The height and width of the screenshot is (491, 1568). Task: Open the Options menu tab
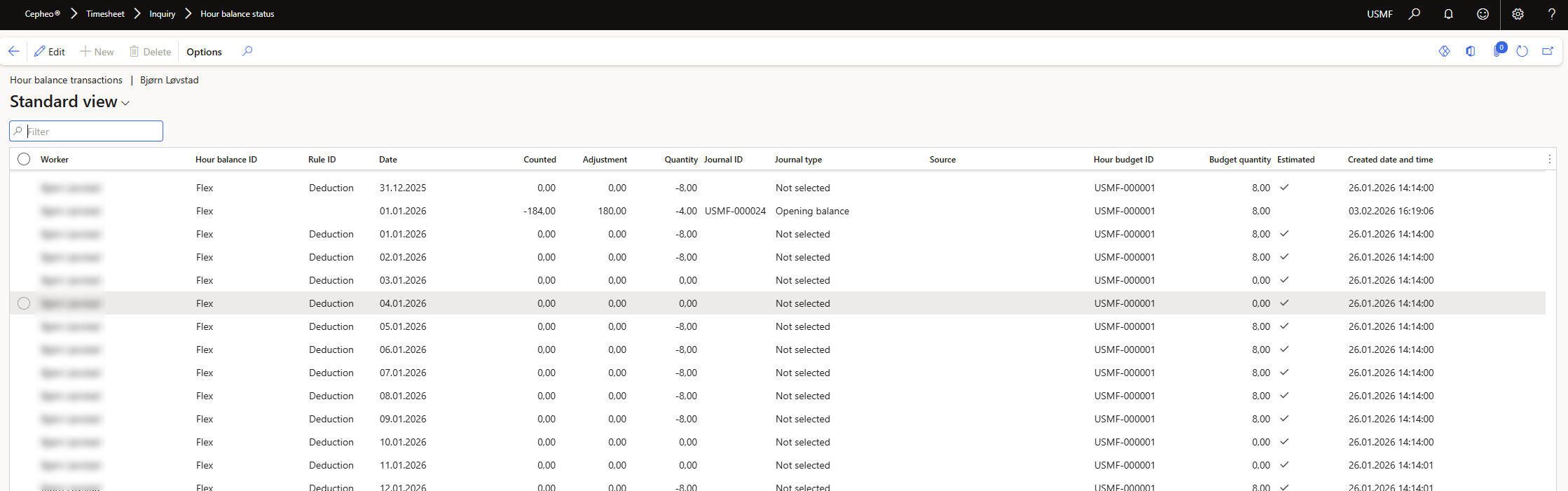204,52
